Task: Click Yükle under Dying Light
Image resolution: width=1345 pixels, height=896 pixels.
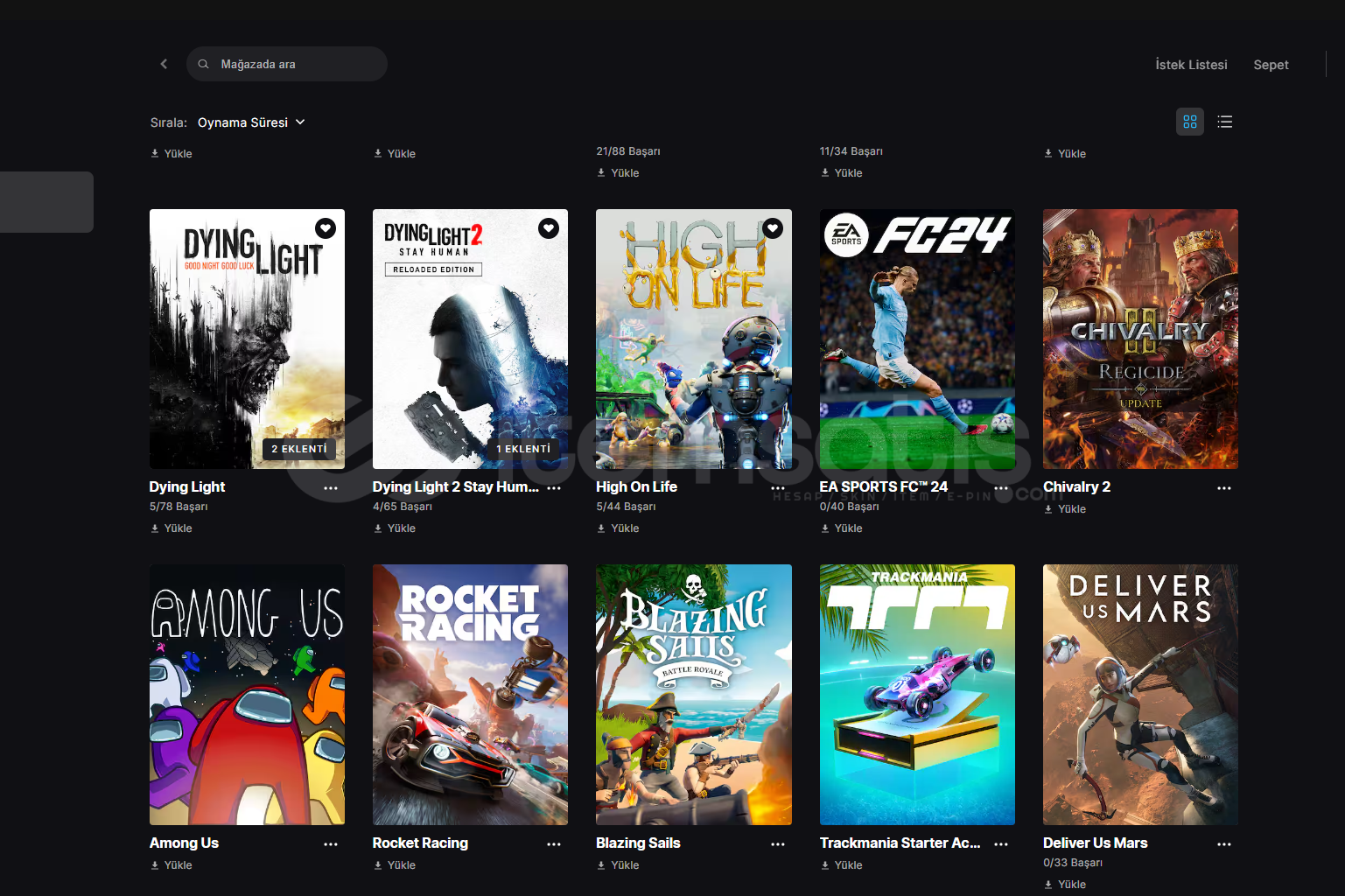Action: [x=172, y=528]
